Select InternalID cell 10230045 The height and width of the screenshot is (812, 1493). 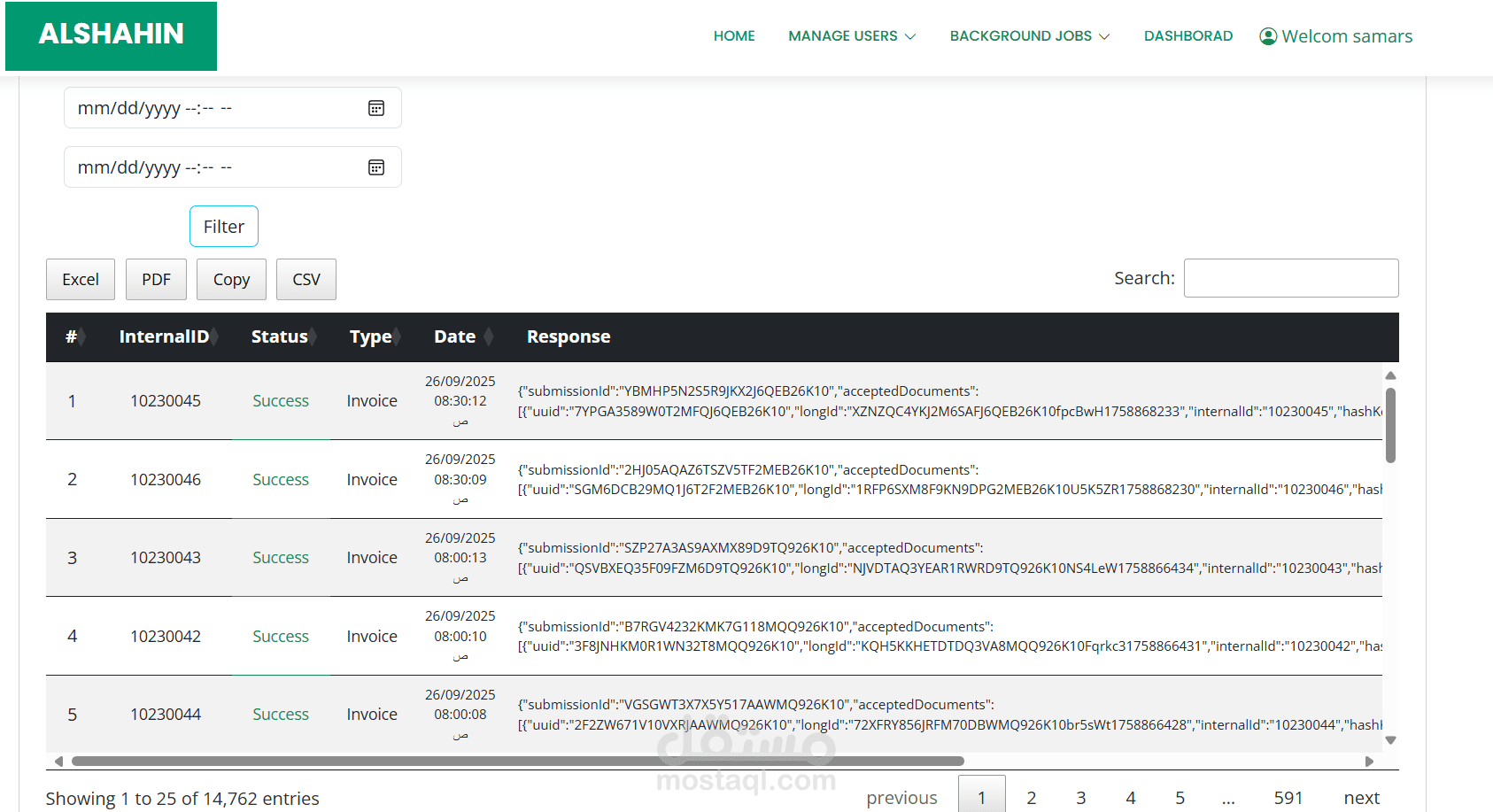[166, 401]
